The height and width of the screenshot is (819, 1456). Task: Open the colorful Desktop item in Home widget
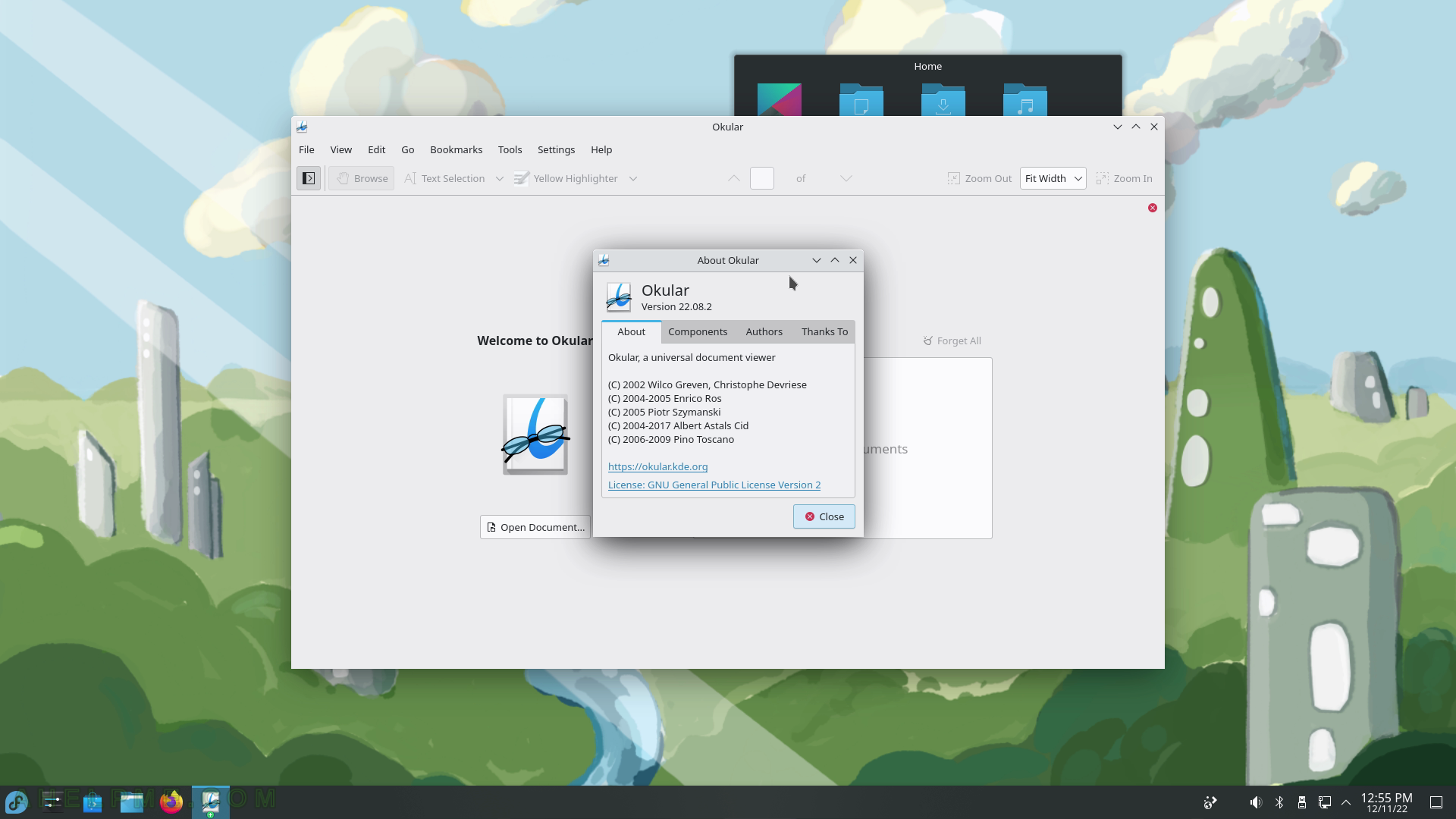pyautogui.click(x=780, y=99)
